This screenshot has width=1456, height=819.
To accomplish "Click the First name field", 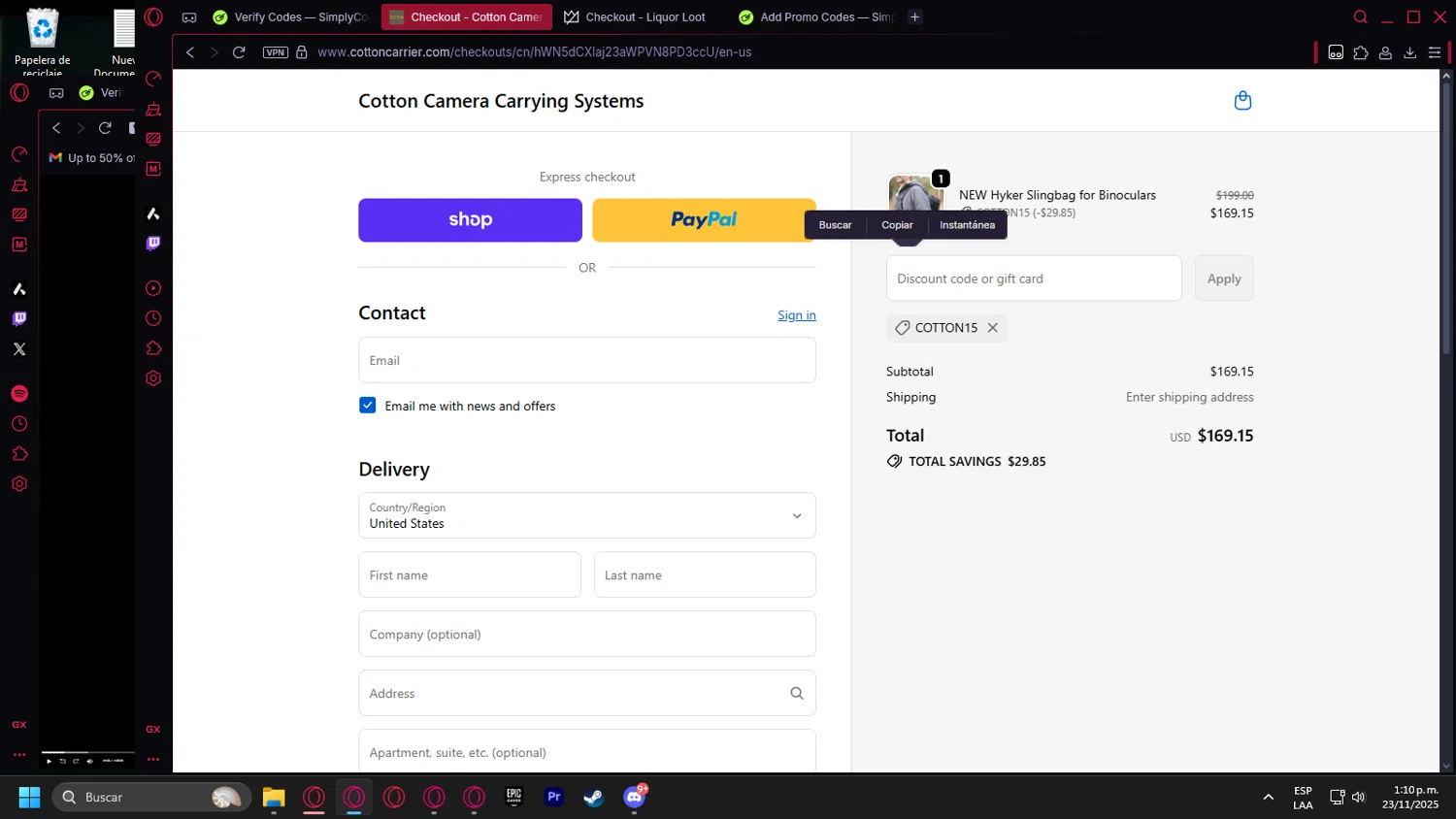I will click(x=470, y=574).
